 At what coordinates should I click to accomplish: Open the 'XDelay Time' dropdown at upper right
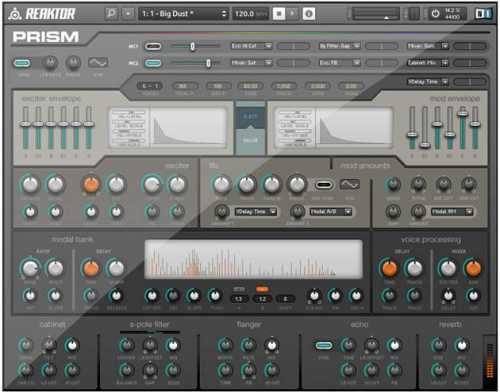tap(428, 82)
